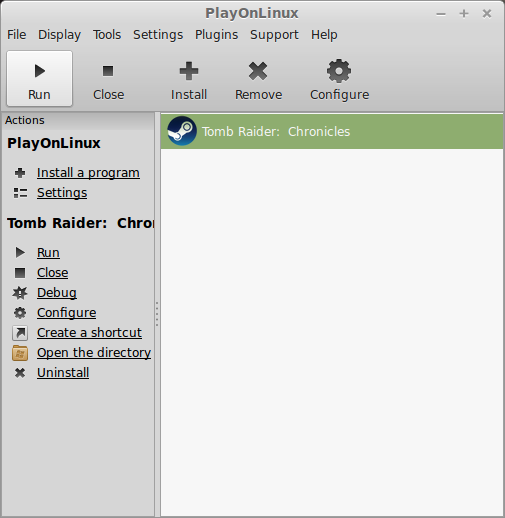This screenshot has height=518, width=505.
Task: Click the Run toolbar button
Action: point(39,79)
